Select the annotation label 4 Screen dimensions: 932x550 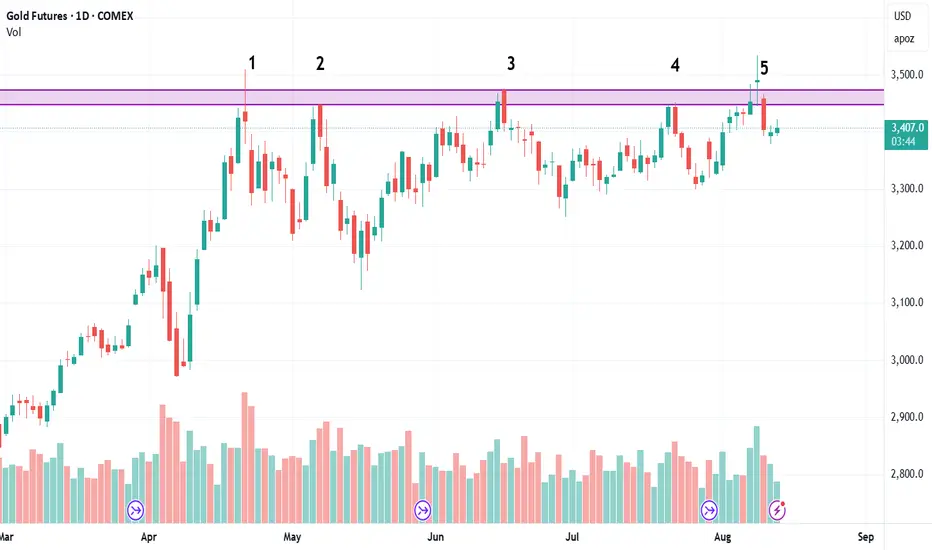(675, 65)
